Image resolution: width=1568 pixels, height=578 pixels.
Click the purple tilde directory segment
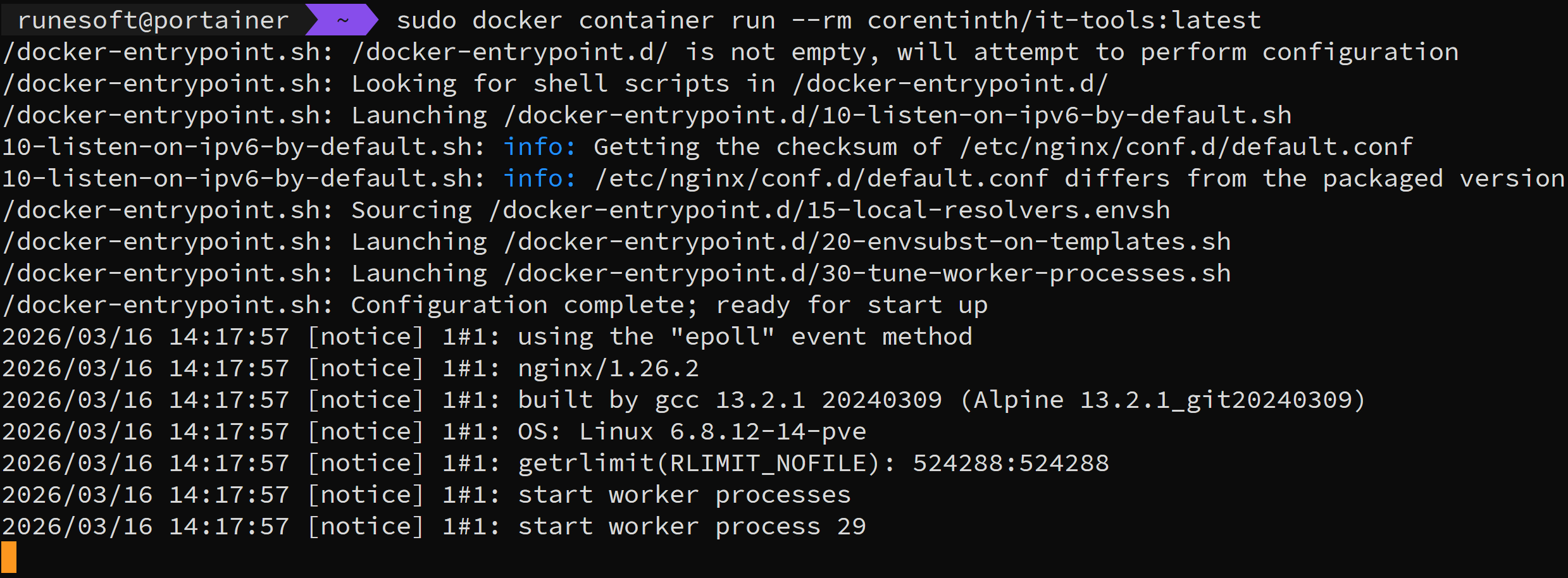(x=342, y=20)
